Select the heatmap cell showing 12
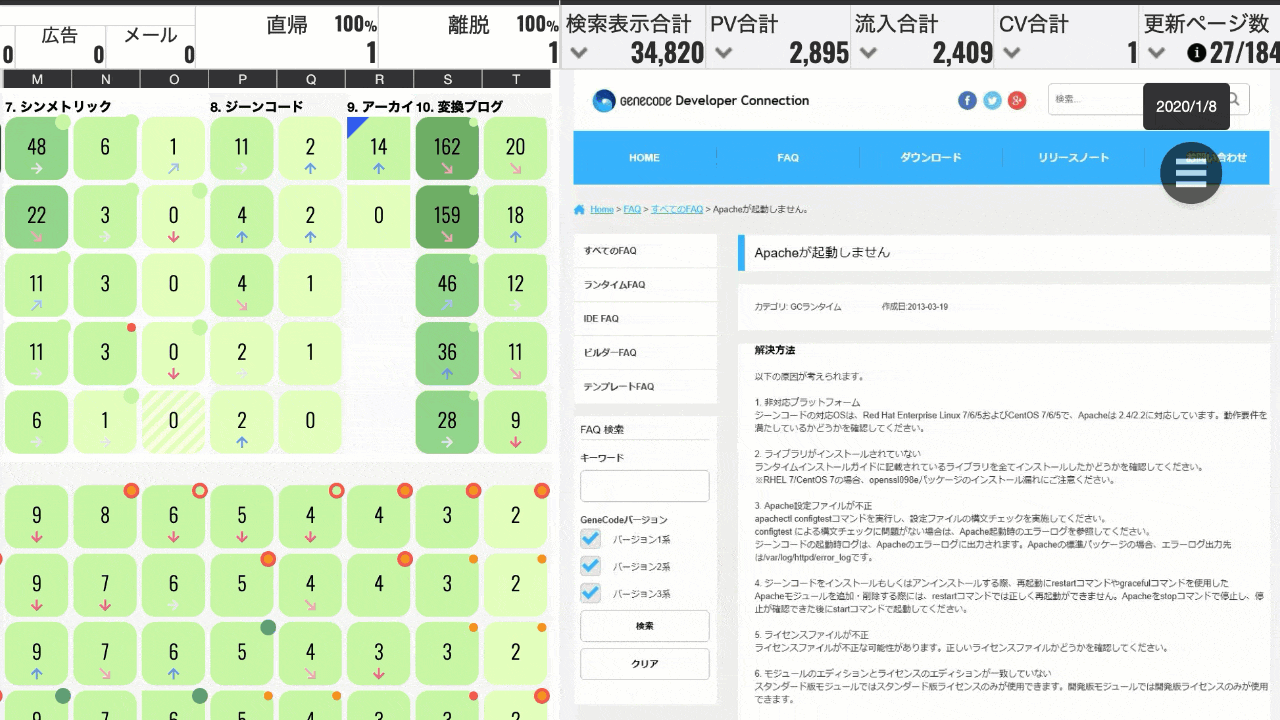1280x720 pixels. pos(515,286)
